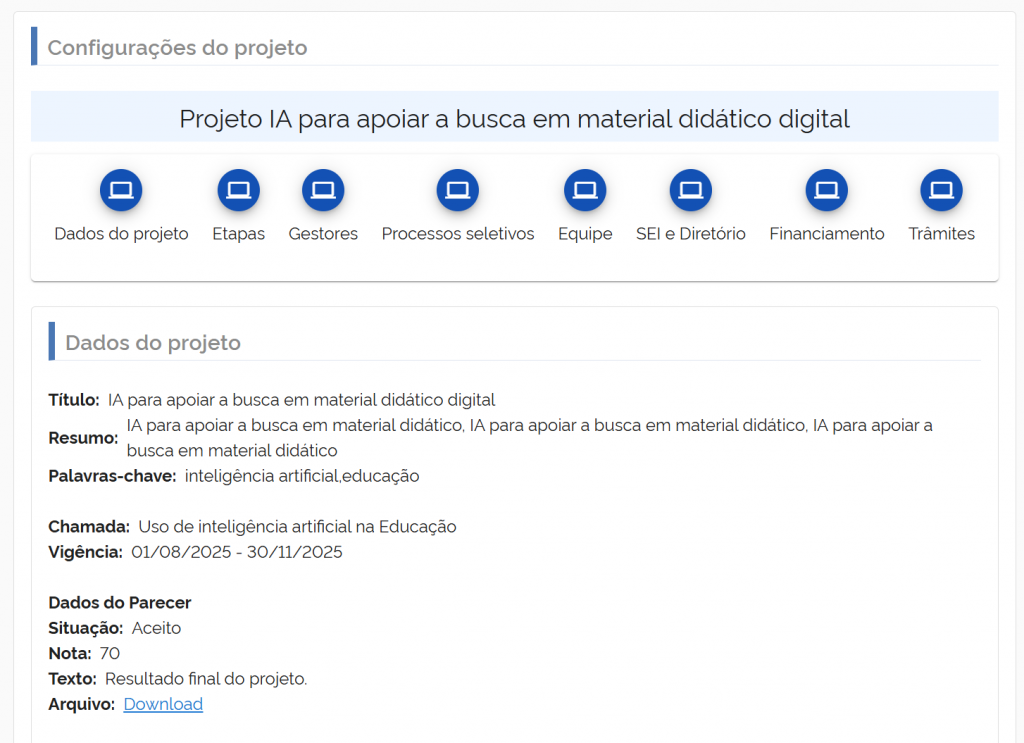Select the Etapas icon
Image resolution: width=1024 pixels, height=743 pixels.
click(x=238, y=190)
